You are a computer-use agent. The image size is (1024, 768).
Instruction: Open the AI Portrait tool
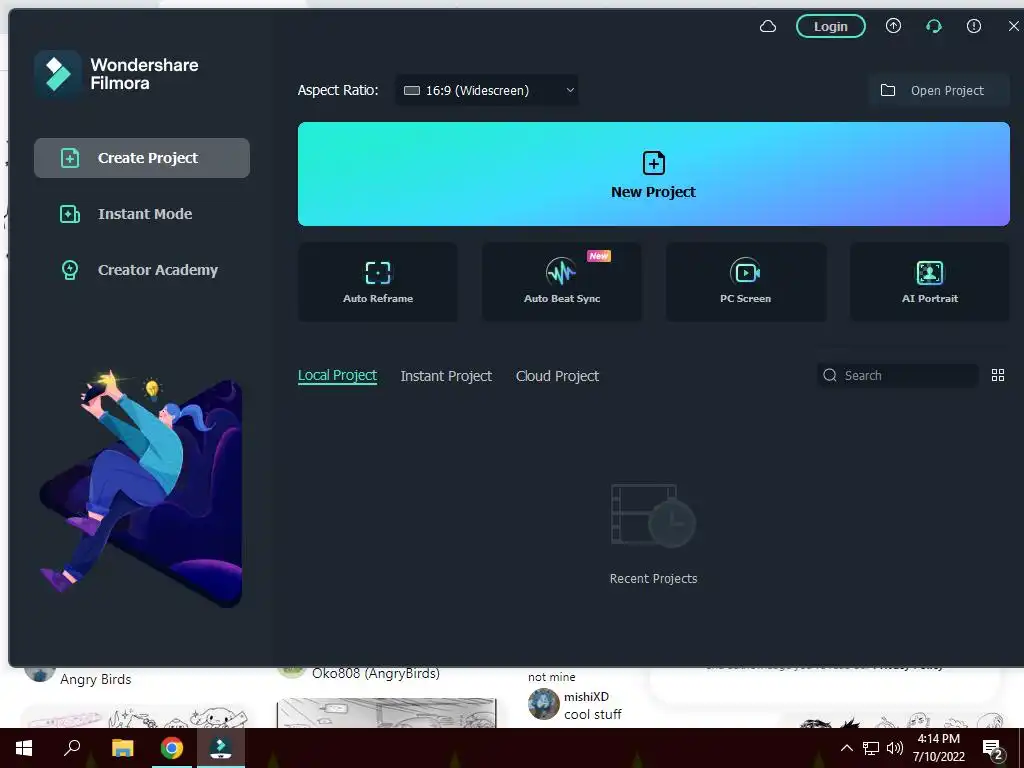pos(930,281)
